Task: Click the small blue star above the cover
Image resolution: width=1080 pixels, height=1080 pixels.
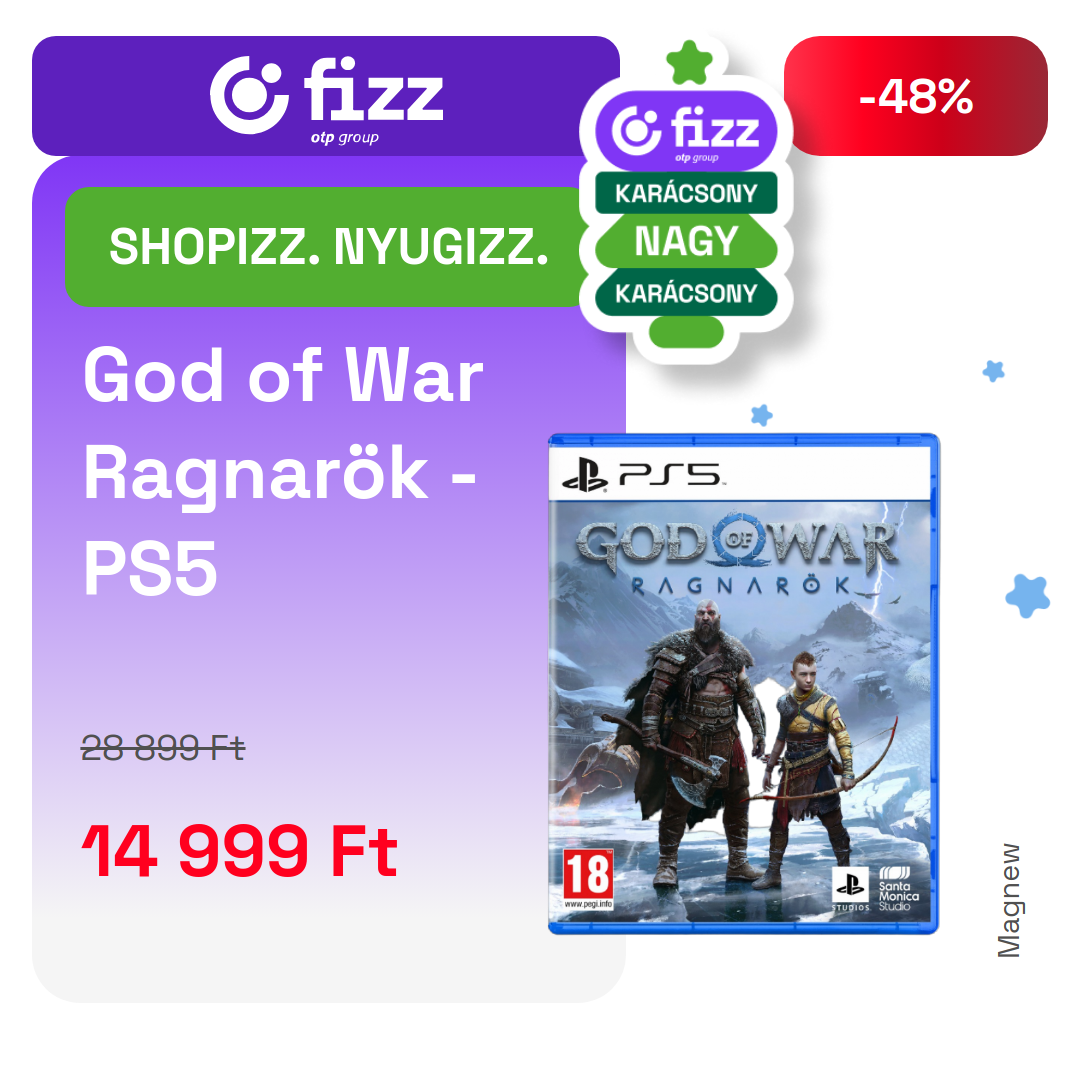Action: coord(761,415)
